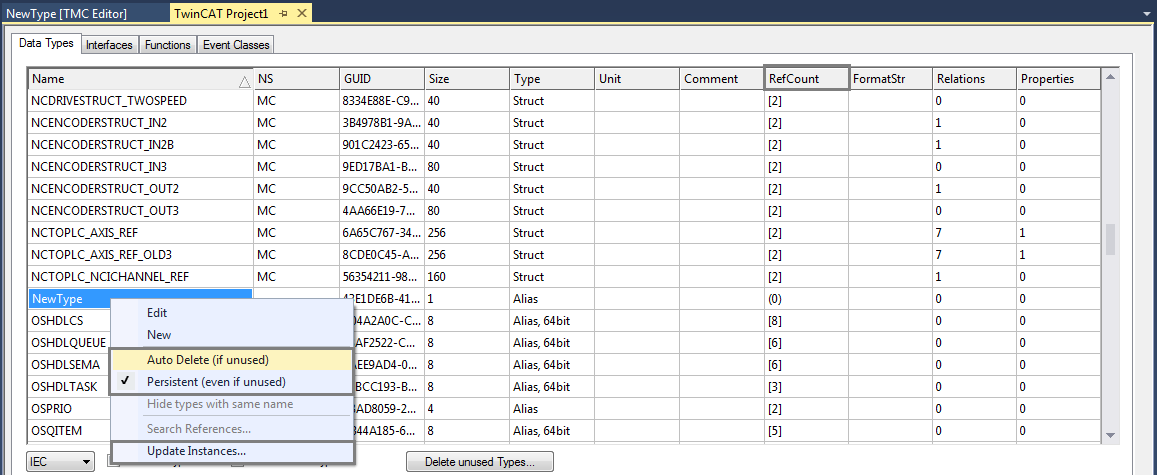1157x475 pixels.
Task: Sort by the Comment column header
Action: [722, 79]
